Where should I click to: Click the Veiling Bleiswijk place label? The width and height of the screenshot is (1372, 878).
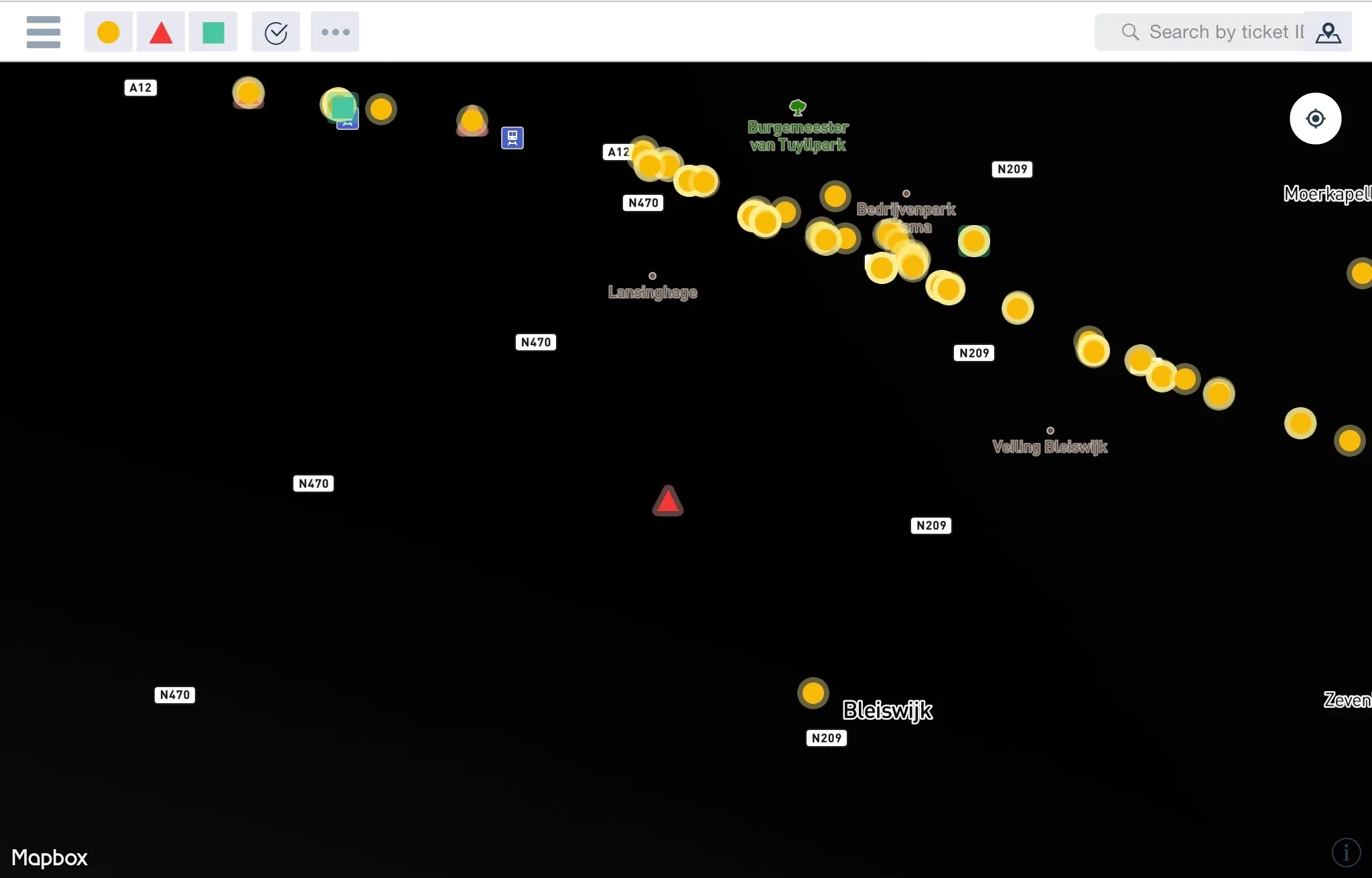point(1049,447)
